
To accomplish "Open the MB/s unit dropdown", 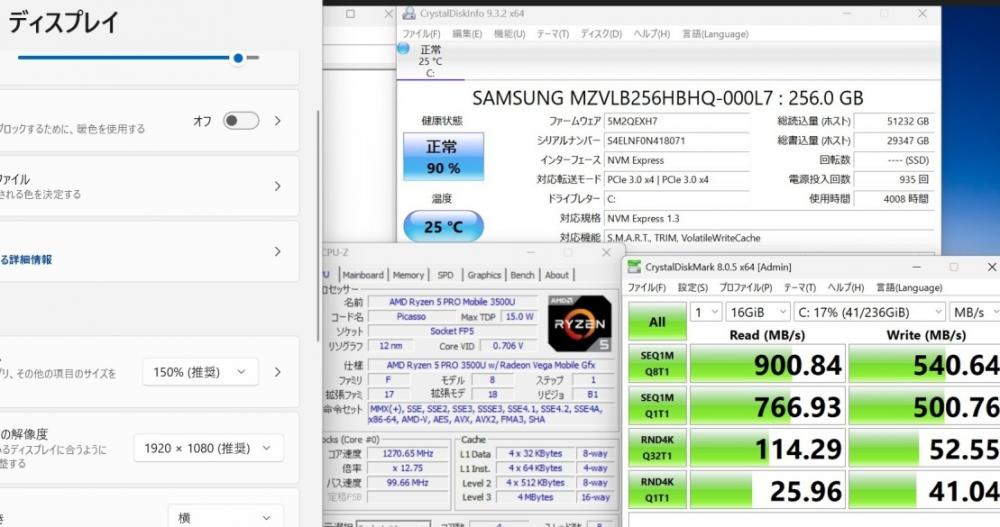I will tap(974, 312).
